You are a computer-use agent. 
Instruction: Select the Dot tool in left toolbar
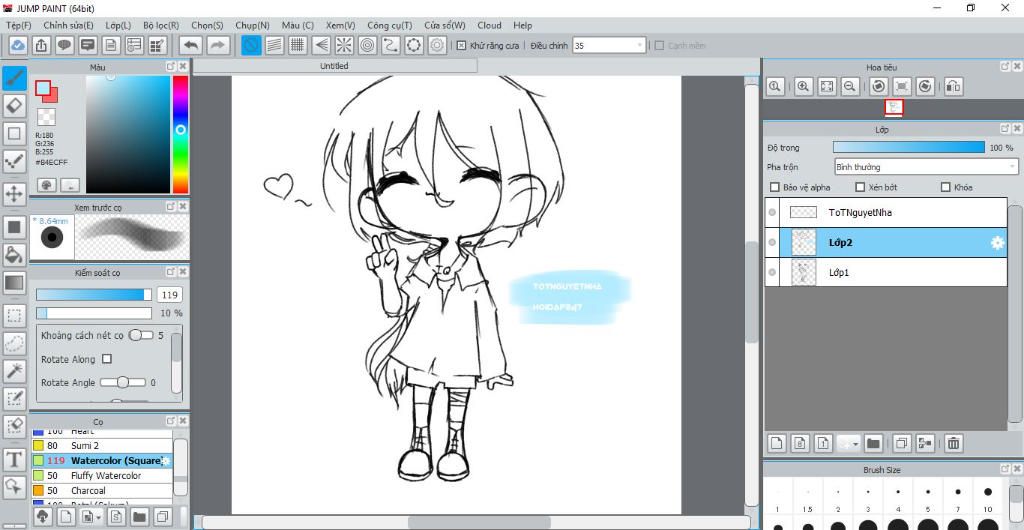click(x=14, y=160)
